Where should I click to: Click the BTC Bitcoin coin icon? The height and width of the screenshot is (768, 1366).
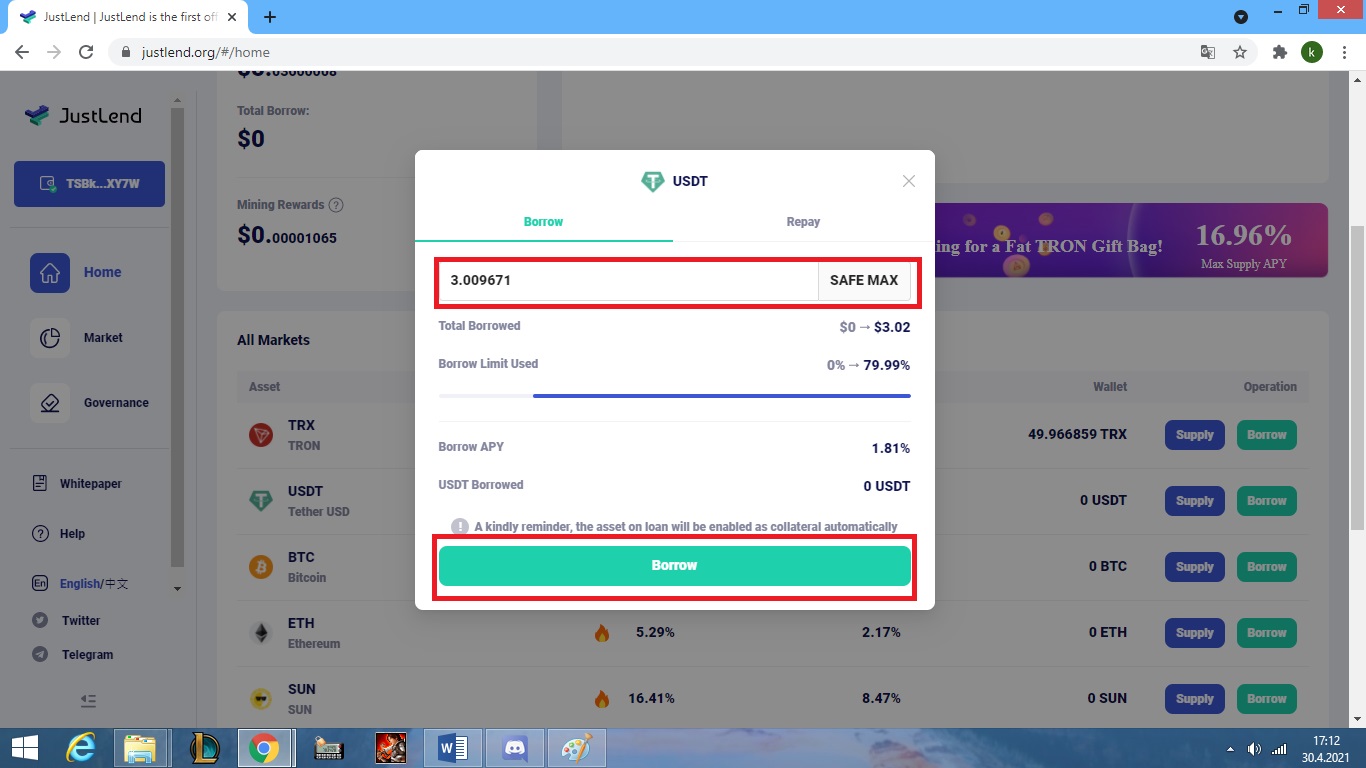pos(261,567)
